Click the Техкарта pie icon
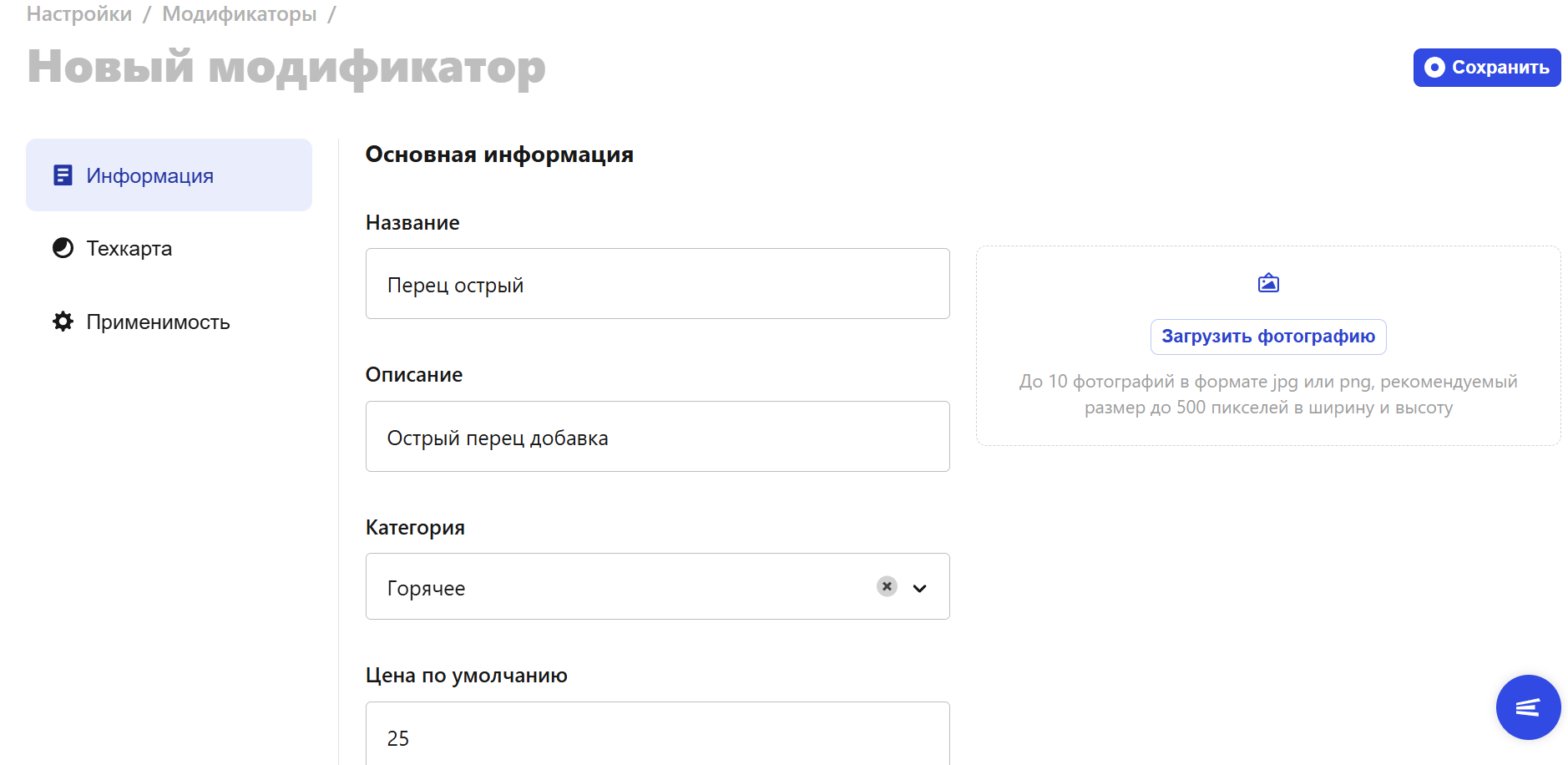The width and height of the screenshot is (1568, 765). [x=63, y=248]
